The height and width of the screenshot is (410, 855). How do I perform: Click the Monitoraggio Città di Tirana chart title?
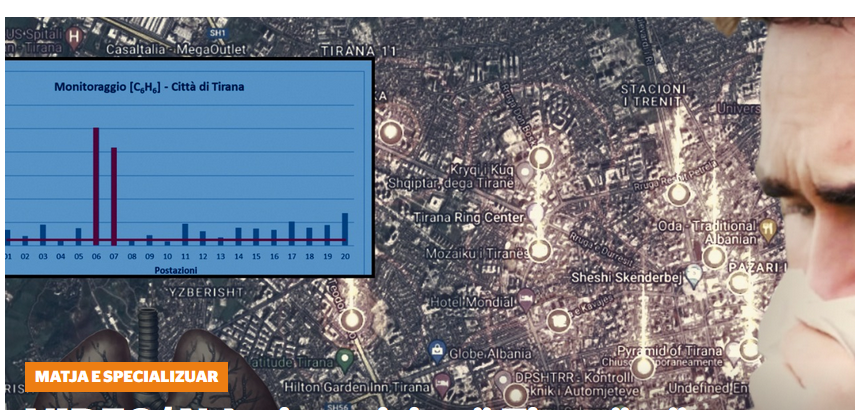click(x=149, y=87)
